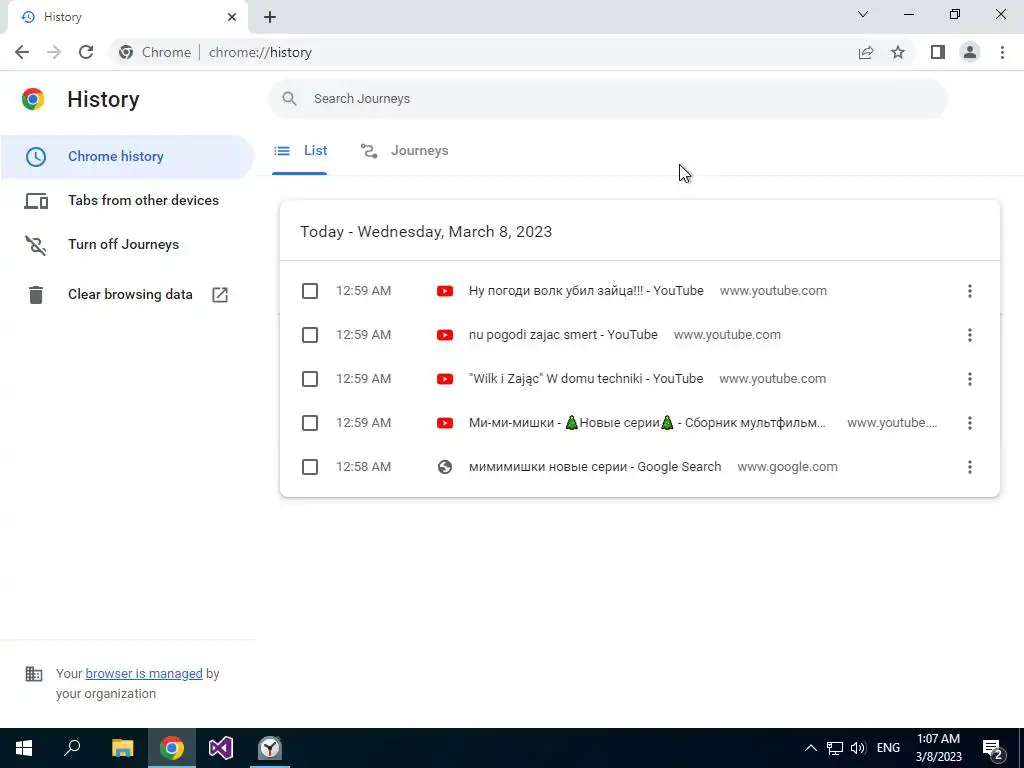1024x768 pixels.
Task: Open actions menu for Ми-ми-мишки entry
Action: pyautogui.click(x=969, y=423)
